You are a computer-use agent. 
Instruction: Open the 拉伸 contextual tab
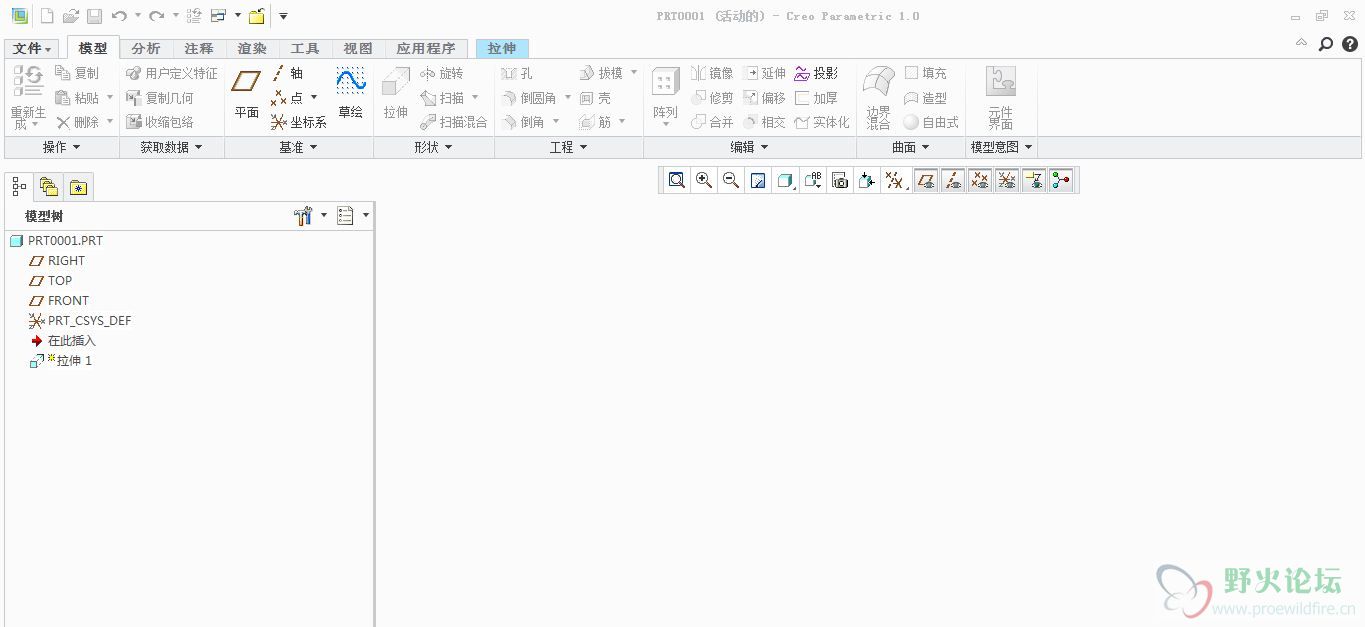502,48
